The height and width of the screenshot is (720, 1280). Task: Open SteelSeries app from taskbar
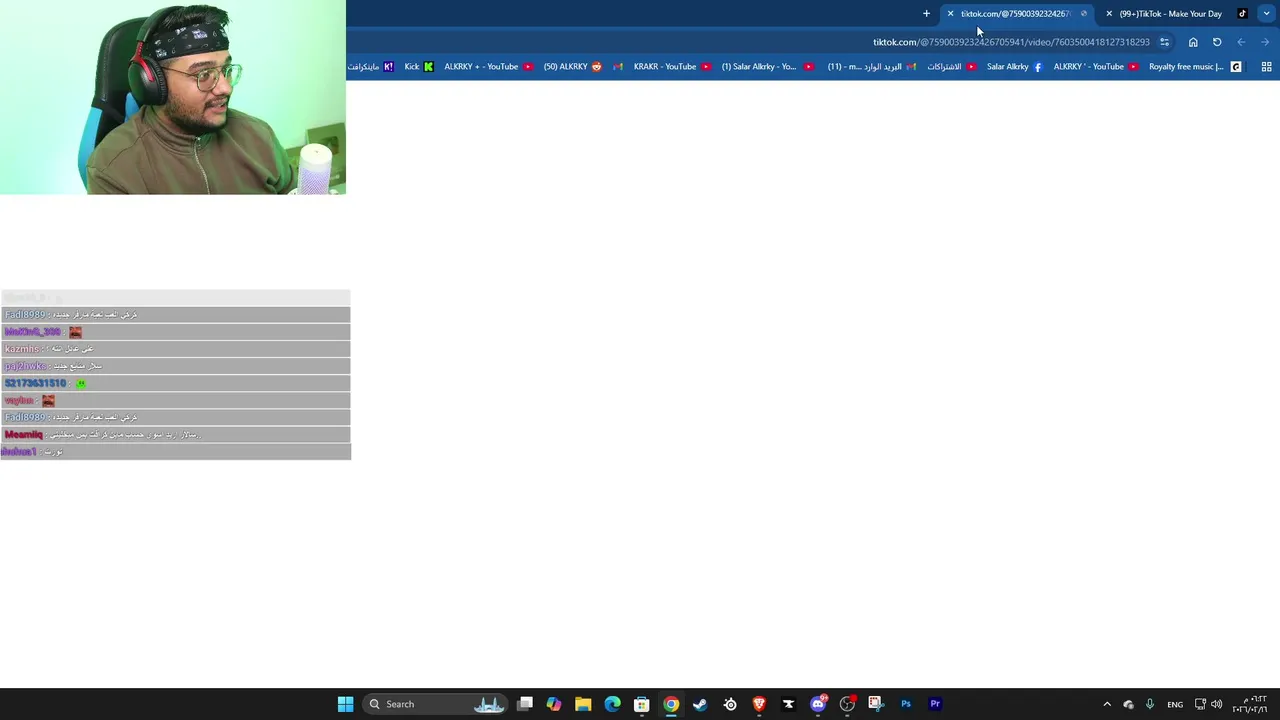730,704
